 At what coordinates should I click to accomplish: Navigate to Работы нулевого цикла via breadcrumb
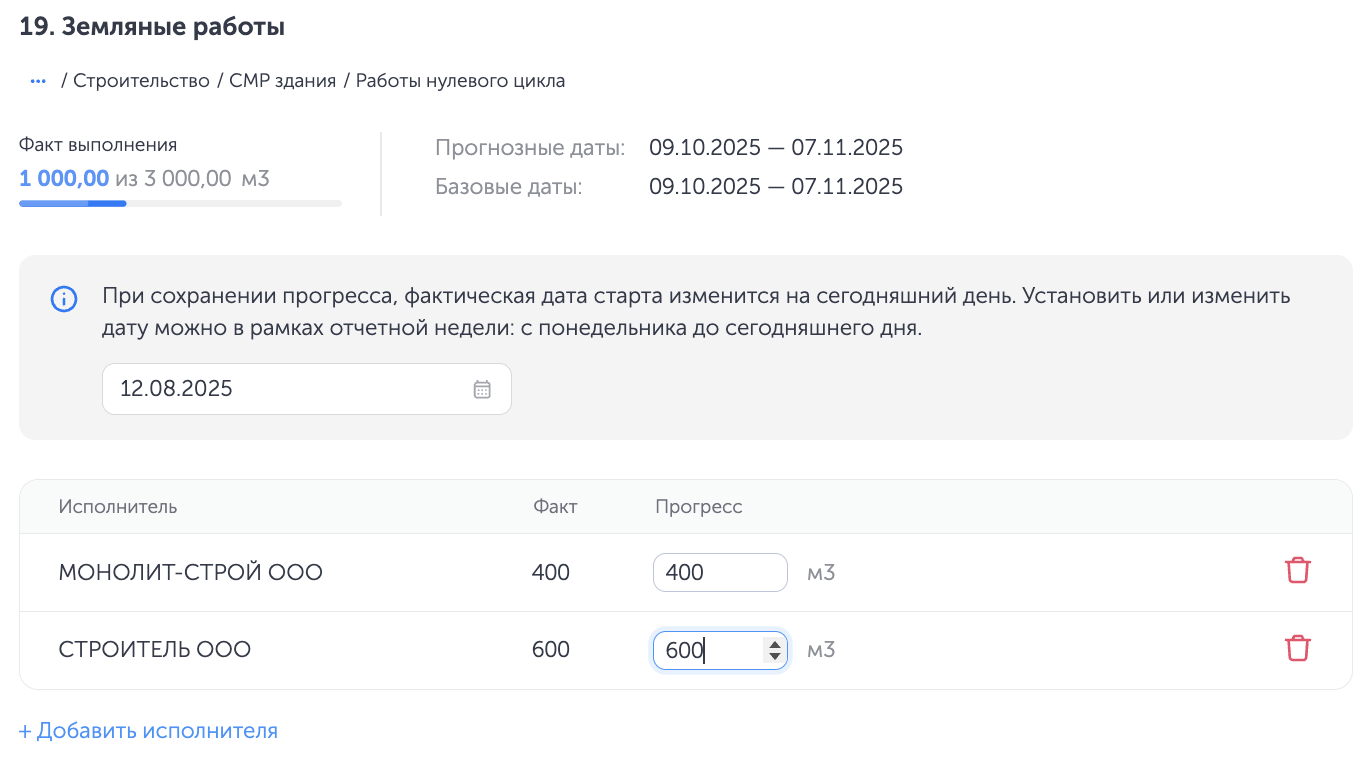pos(459,80)
